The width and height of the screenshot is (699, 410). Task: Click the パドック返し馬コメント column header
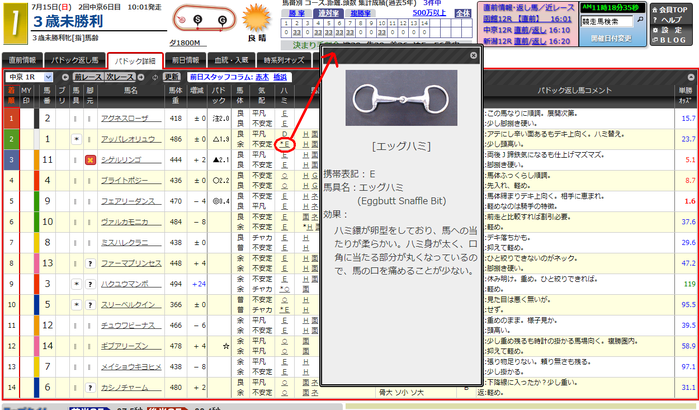pyautogui.click(x=574, y=90)
